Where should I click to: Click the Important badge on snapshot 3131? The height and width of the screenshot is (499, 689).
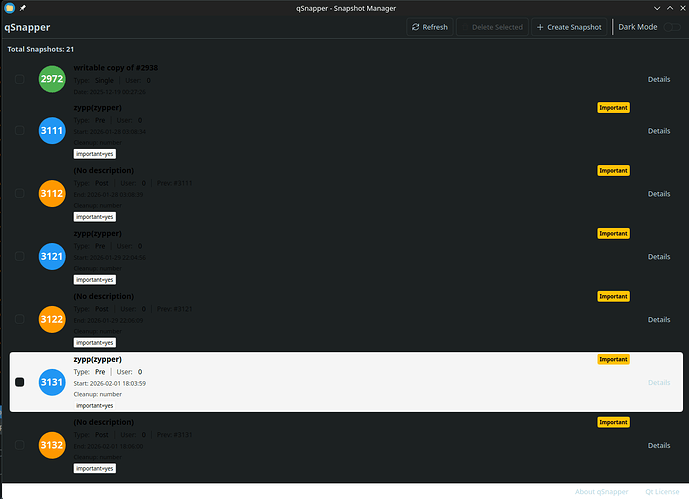point(613,359)
